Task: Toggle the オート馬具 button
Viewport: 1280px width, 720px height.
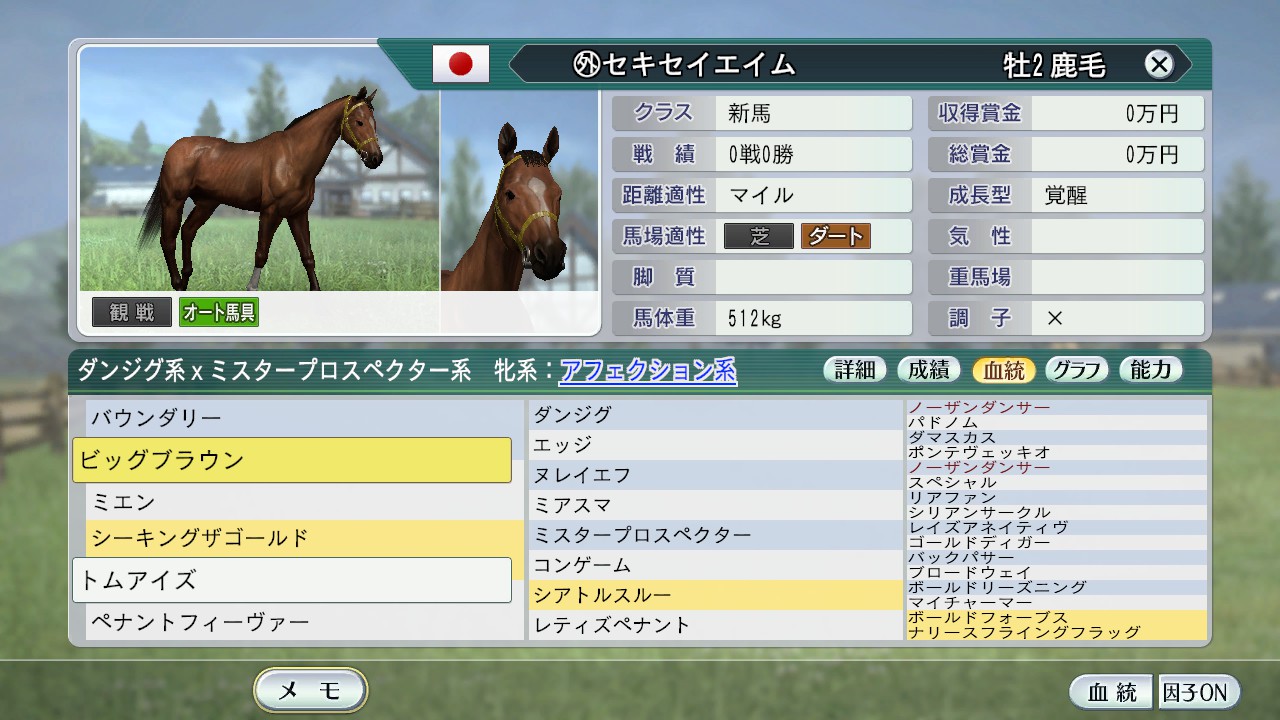Action: (x=219, y=312)
